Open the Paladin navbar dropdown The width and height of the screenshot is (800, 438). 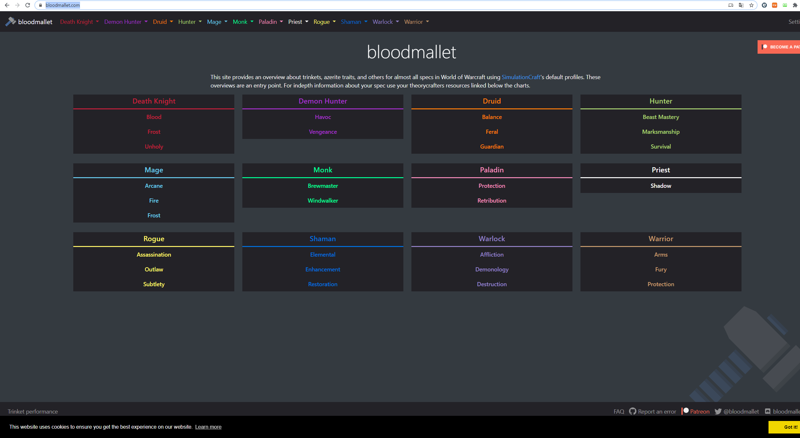(270, 22)
